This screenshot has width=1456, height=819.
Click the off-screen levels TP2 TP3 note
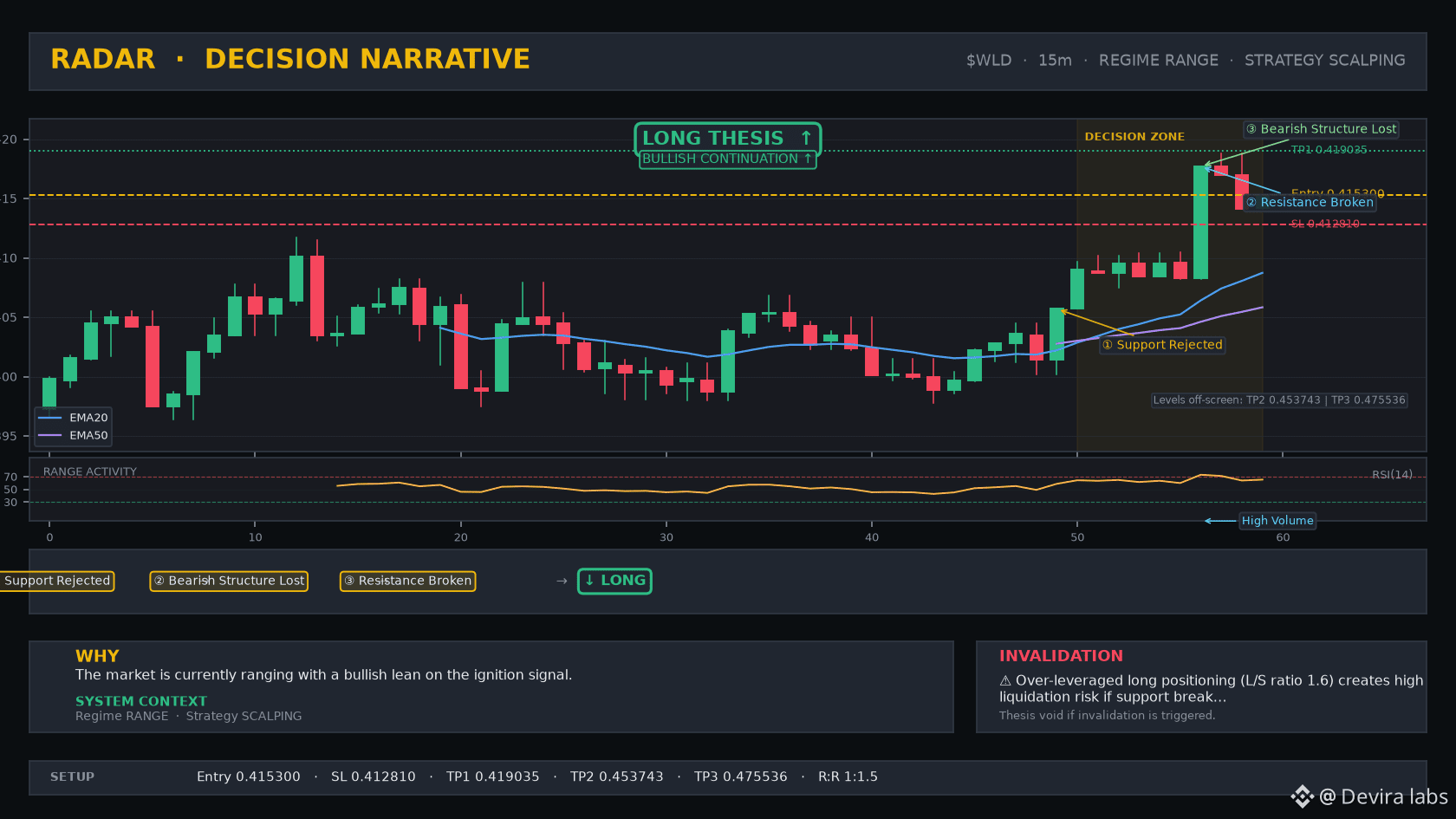coord(1279,400)
